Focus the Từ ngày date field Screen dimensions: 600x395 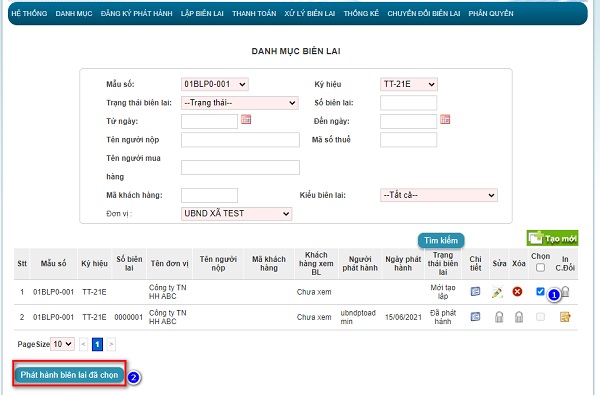tap(209, 121)
